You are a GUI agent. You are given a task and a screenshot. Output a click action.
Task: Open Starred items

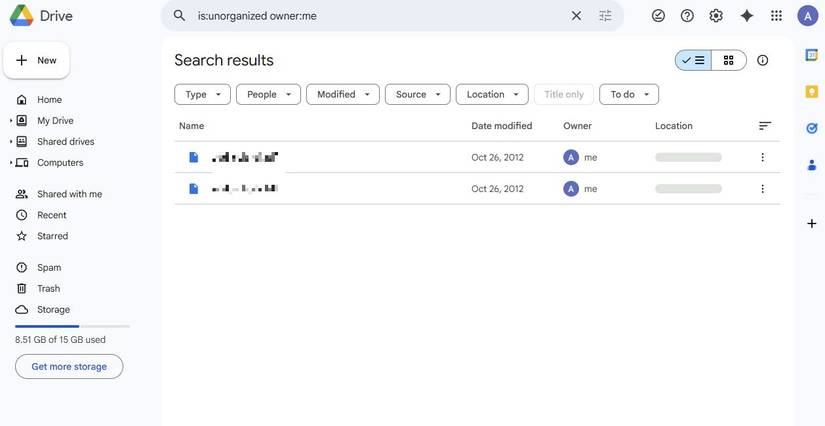(x=53, y=236)
